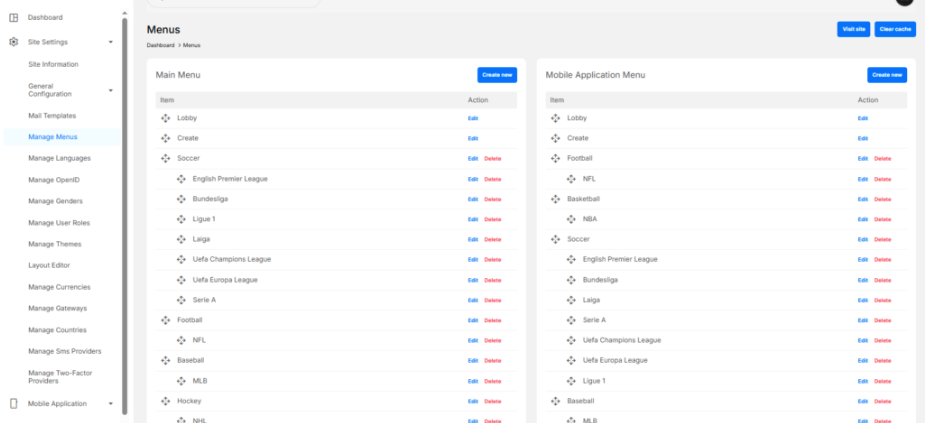This screenshot has height=423, width=926.
Task: Collapse the Site Settings section arrow
Action: click(110, 42)
